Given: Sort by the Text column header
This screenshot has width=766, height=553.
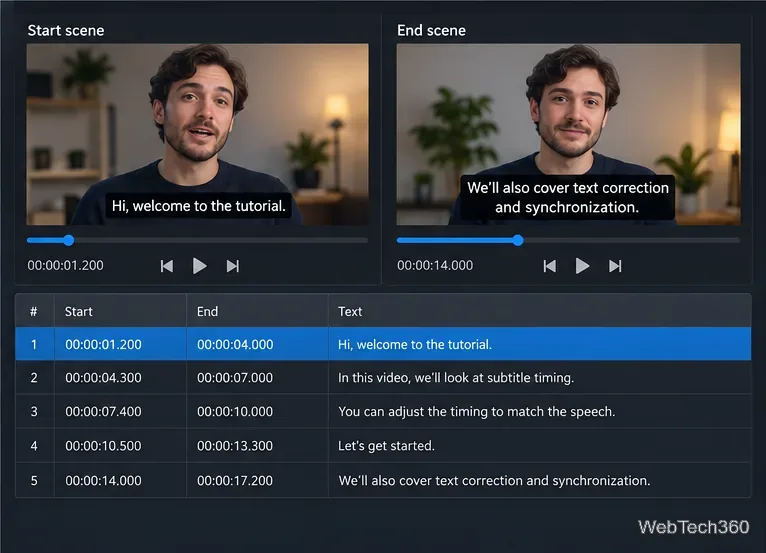Looking at the screenshot, I should point(539,311).
